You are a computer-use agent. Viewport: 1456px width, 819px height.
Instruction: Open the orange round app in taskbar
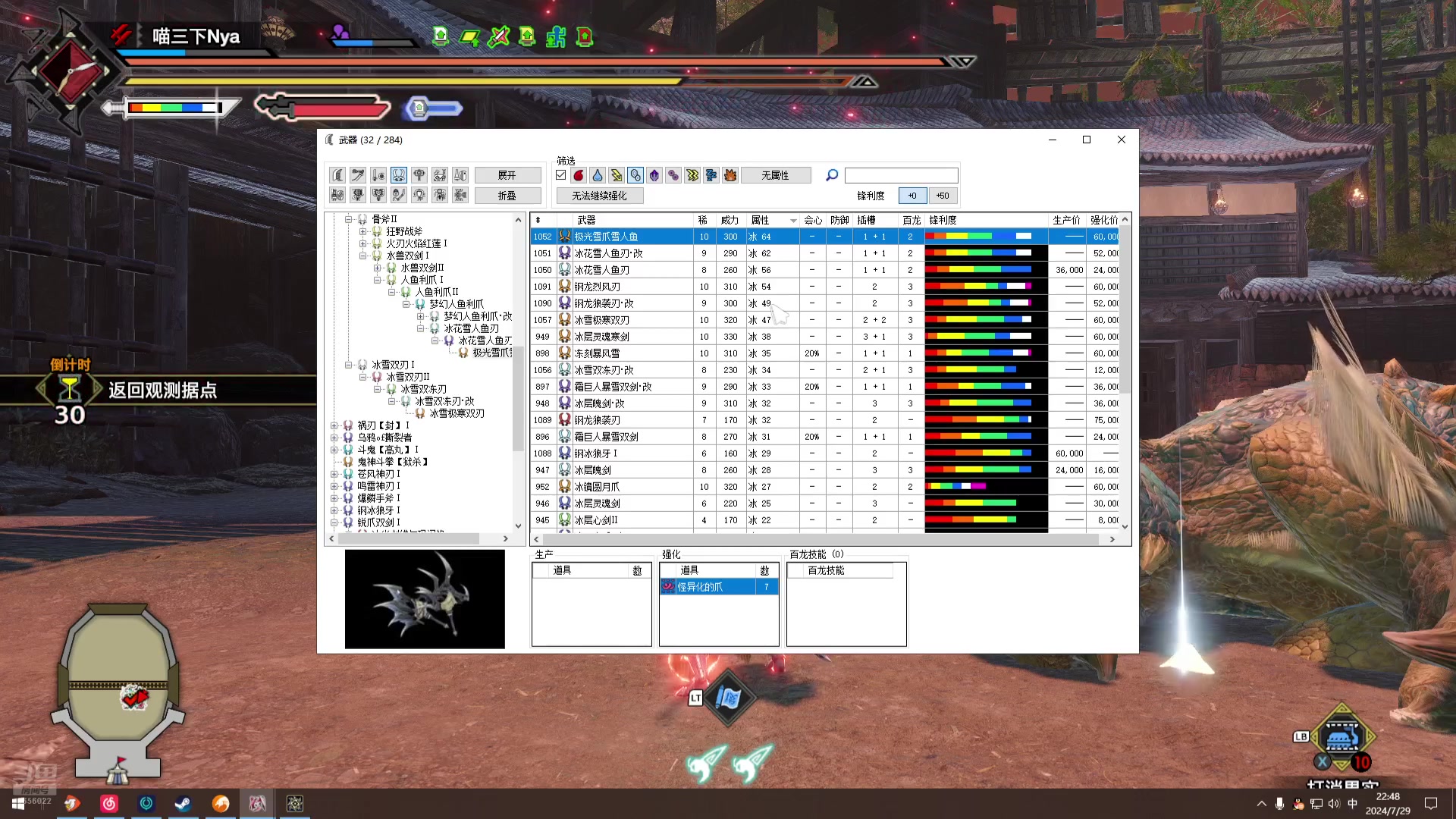point(221,803)
